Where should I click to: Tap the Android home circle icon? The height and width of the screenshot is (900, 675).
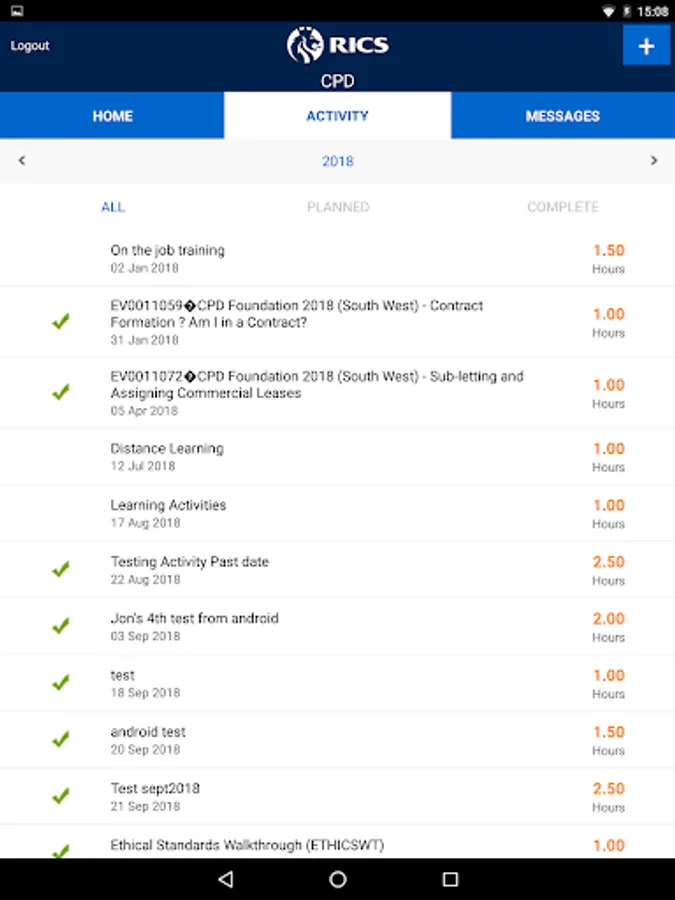click(x=338, y=879)
